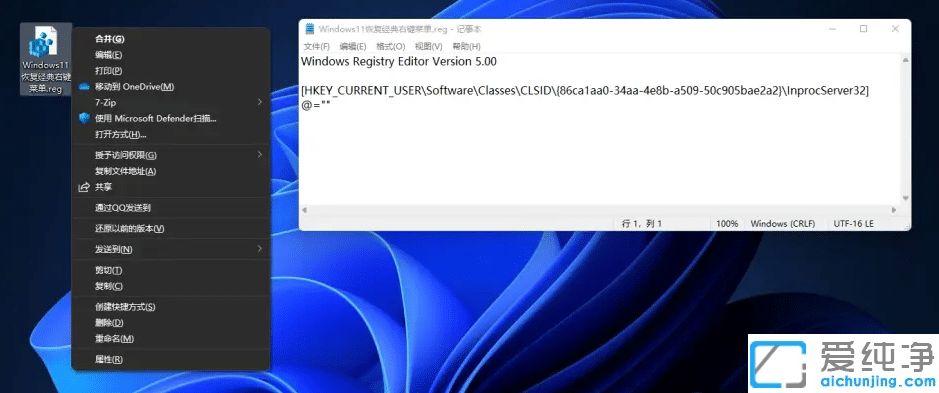Click Notepad vertical scrollbar up arrow
Image resolution: width=939 pixels, height=393 pixels.
(x=905, y=59)
